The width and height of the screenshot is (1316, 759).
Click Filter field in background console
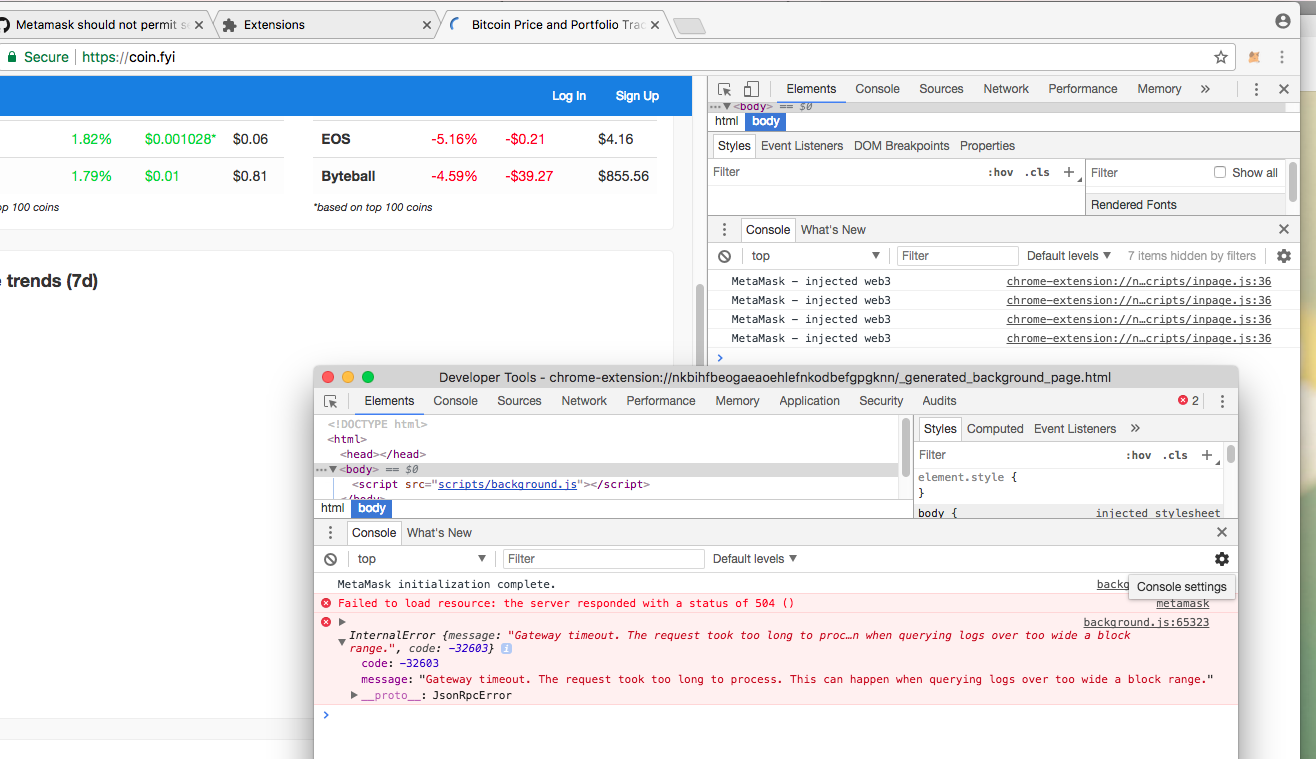tap(604, 559)
